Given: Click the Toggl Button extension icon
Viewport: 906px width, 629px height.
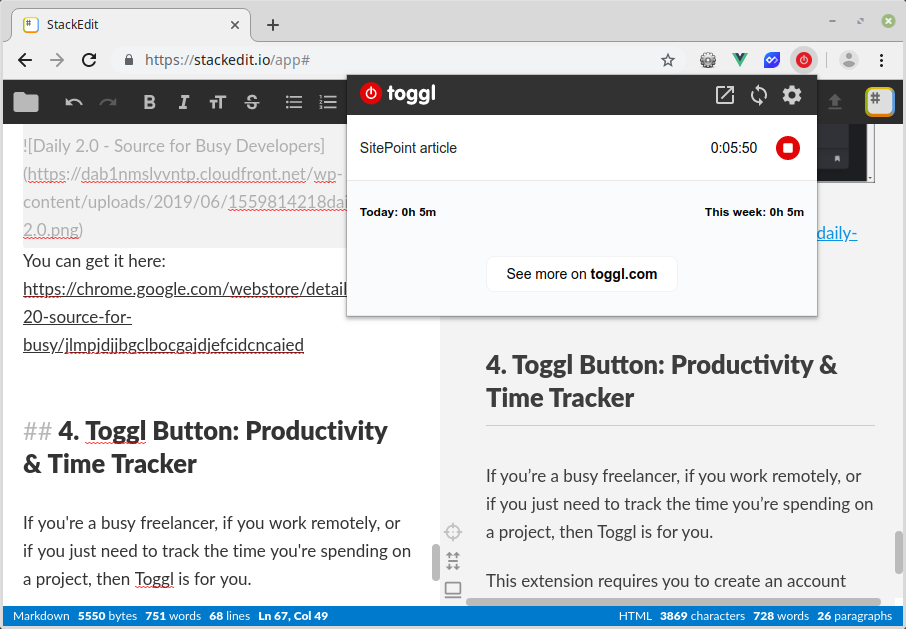Looking at the screenshot, I should click(x=804, y=60).
